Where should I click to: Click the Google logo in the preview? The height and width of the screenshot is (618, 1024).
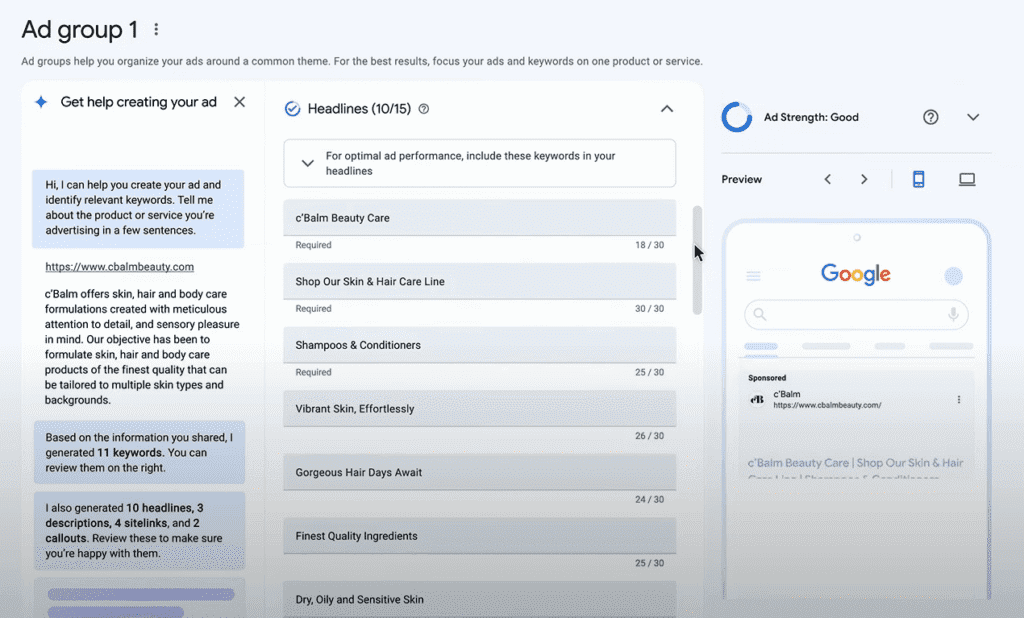[856, 274]
